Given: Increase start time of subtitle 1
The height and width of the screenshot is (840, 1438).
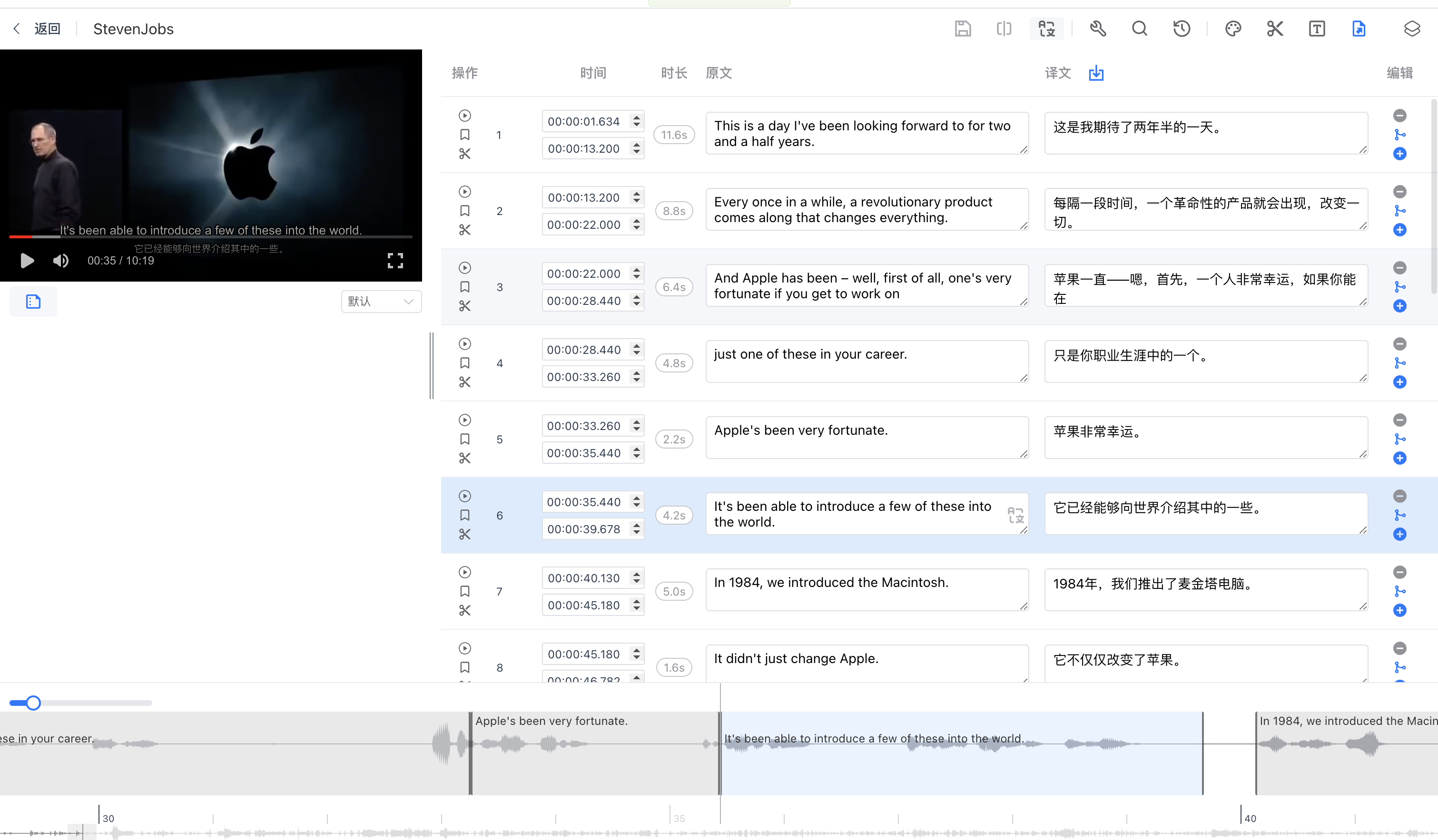Looking at the screenshot, I should click(x=636, y=117).
